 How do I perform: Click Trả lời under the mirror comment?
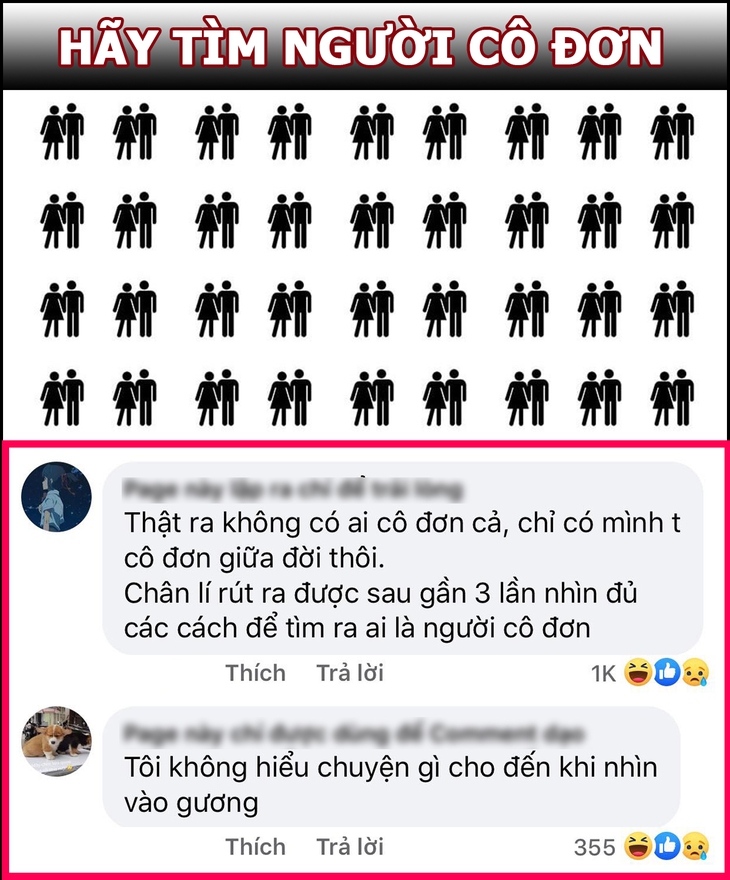350,847
